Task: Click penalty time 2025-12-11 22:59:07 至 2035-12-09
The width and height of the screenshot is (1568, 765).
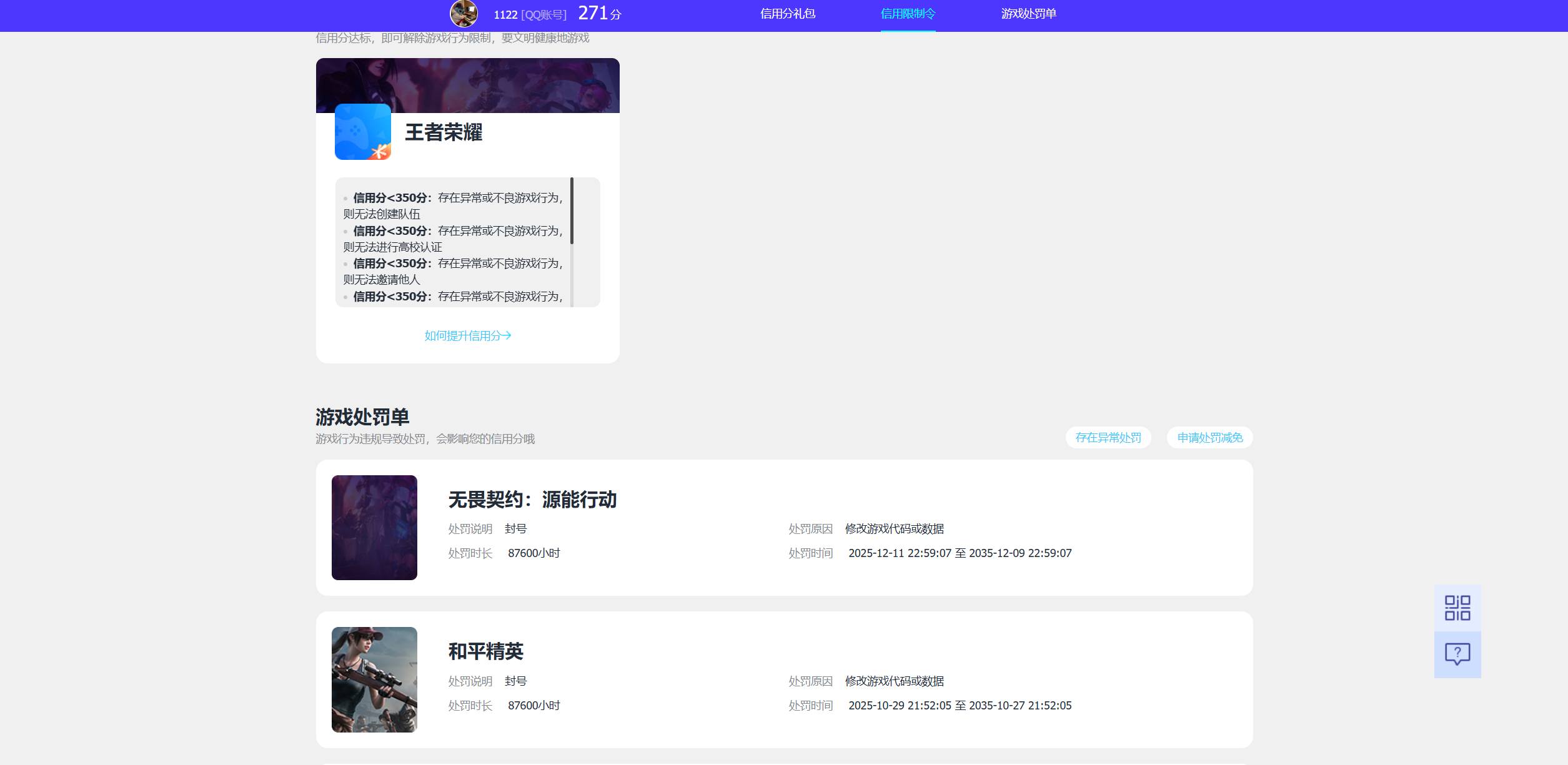Action: pos(960,553)
